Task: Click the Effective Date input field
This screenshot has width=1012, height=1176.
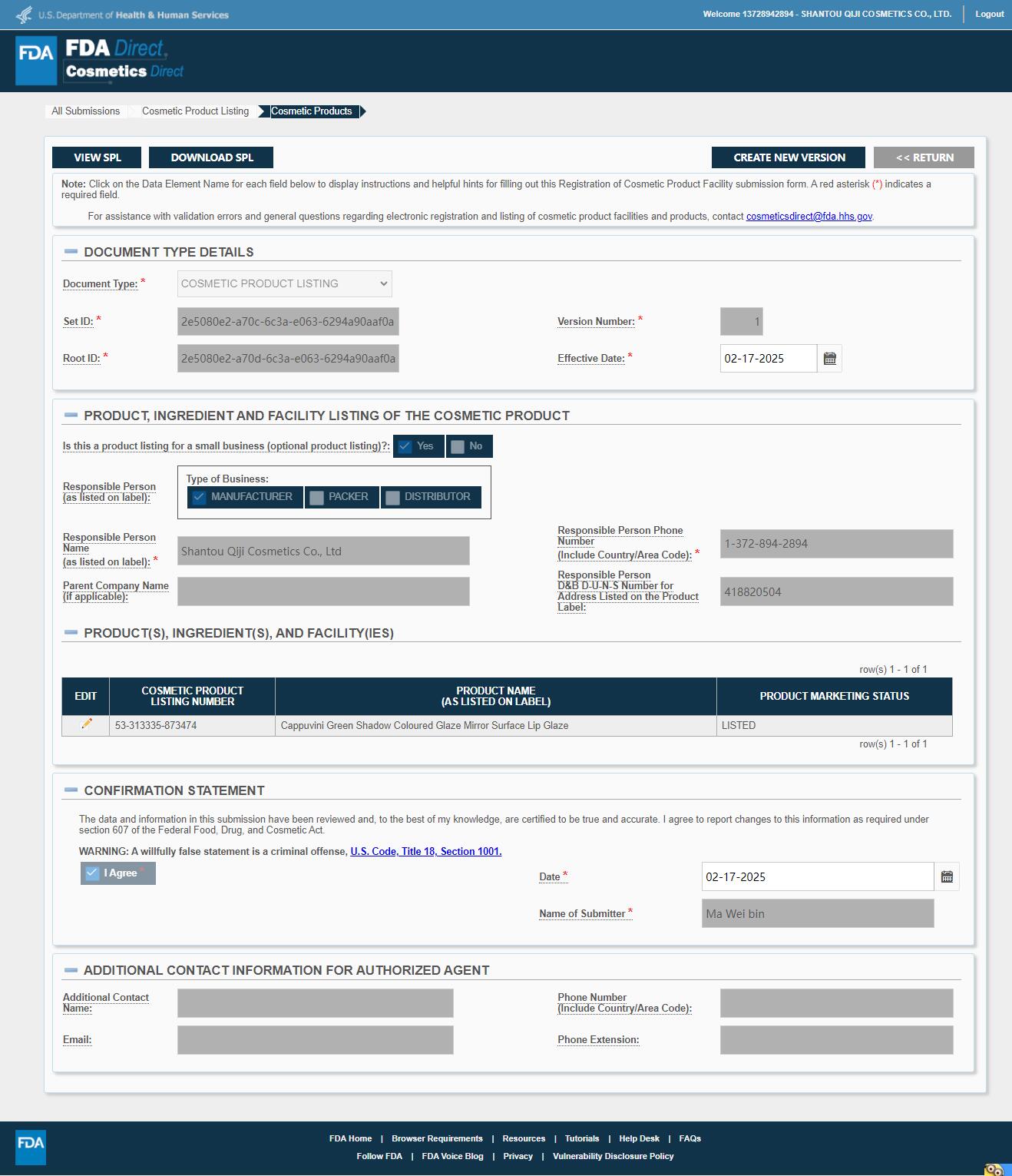Action: coord(768,359)
